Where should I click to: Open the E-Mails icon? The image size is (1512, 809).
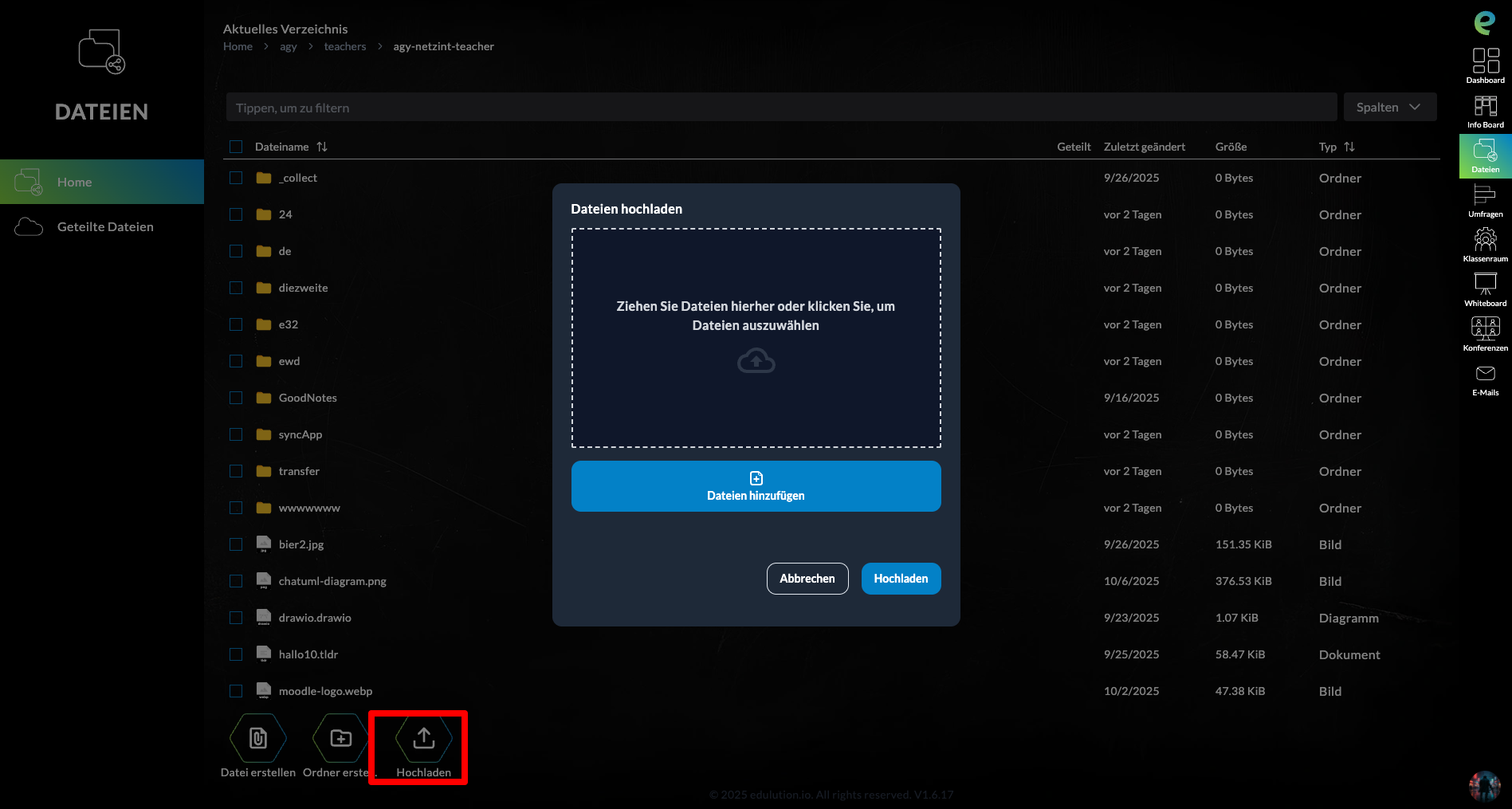point(1485,379)
